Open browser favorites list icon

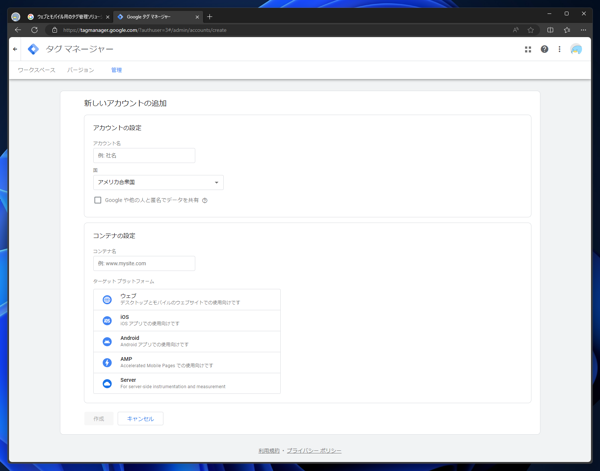567,30
